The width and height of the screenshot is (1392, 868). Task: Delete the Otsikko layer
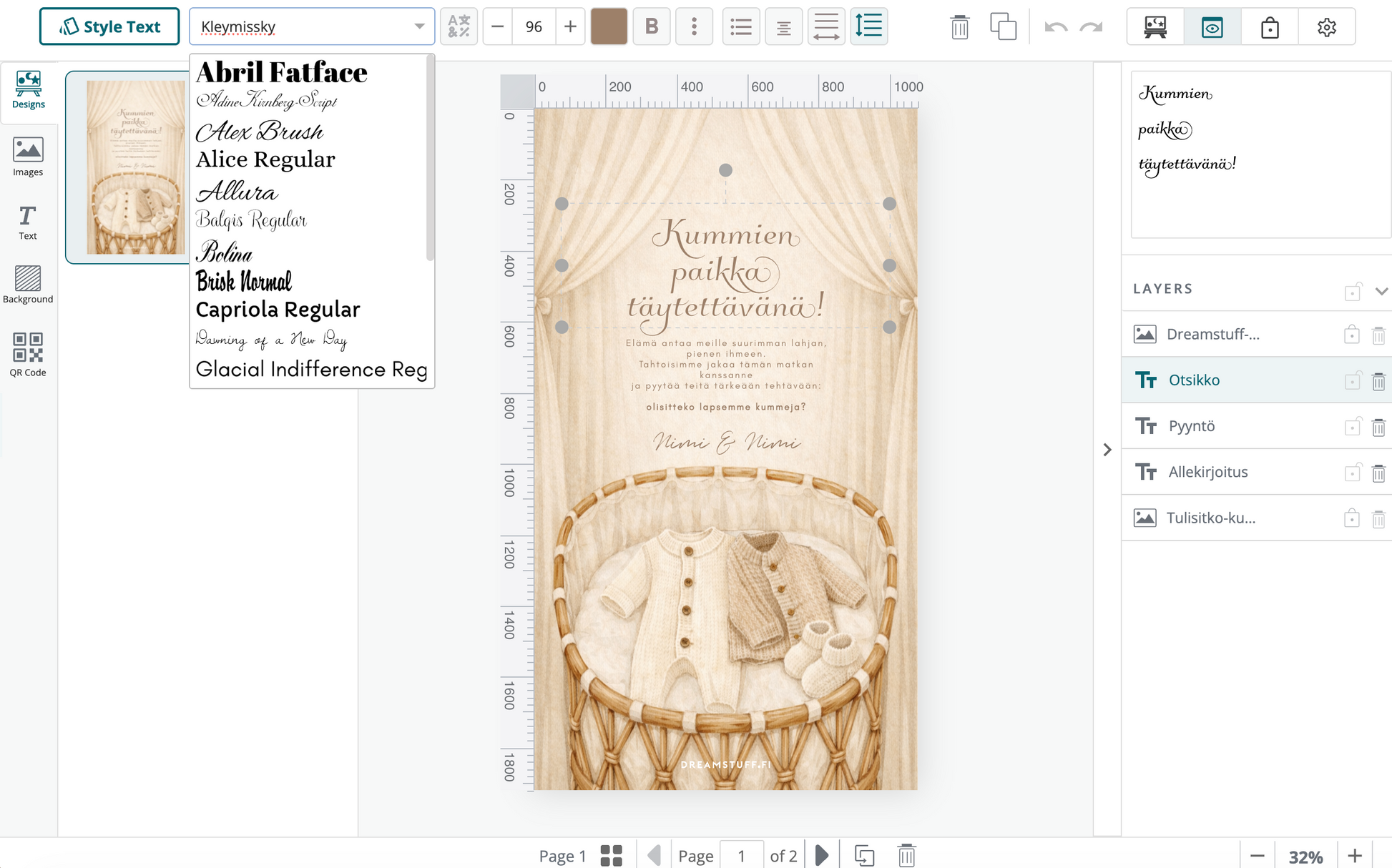pyautogui.click(x=1378, y=381)
